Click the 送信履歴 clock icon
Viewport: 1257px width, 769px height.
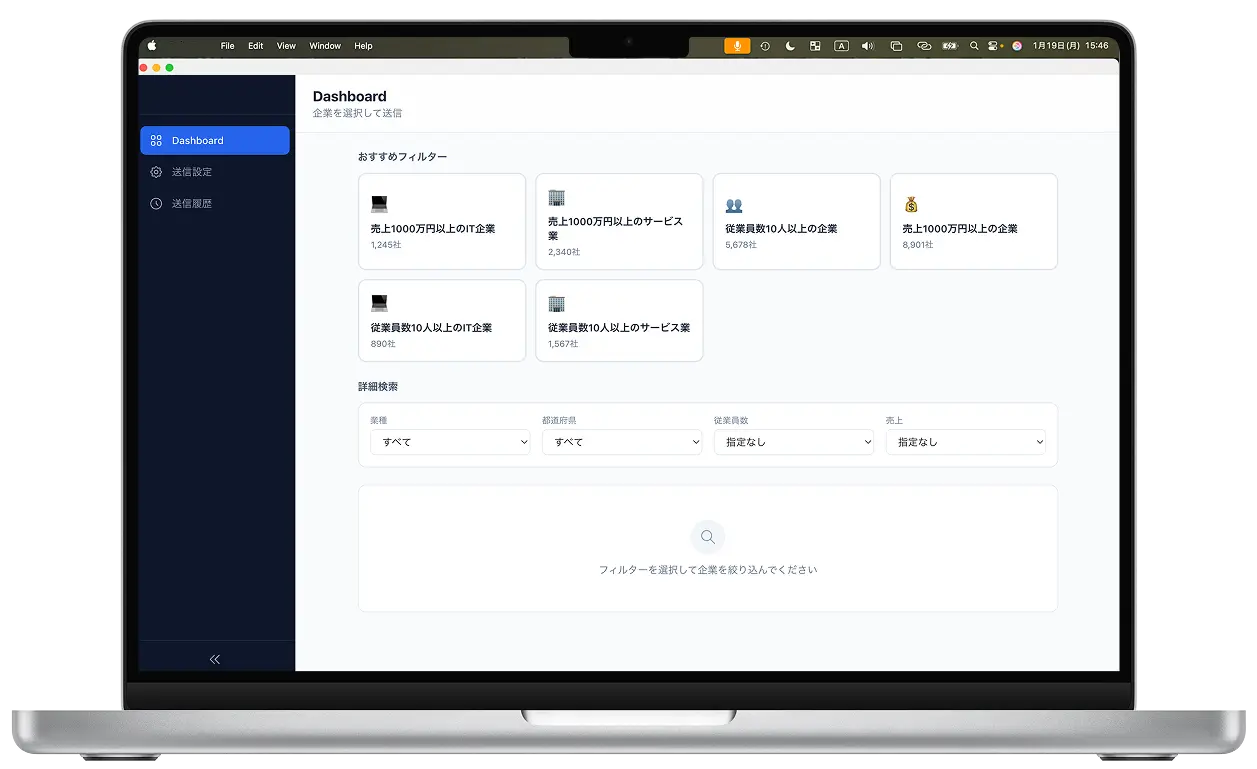(x=156, y=204)
